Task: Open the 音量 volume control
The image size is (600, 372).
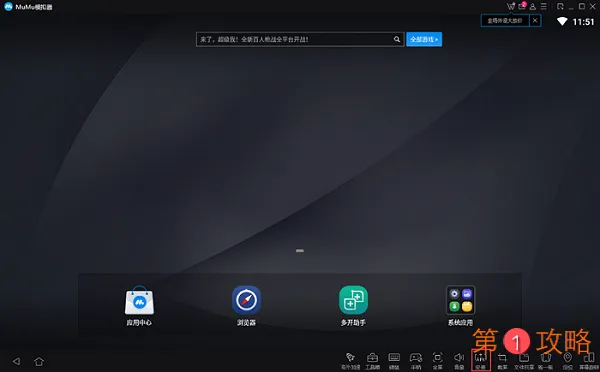Action: tap(459, 361)
